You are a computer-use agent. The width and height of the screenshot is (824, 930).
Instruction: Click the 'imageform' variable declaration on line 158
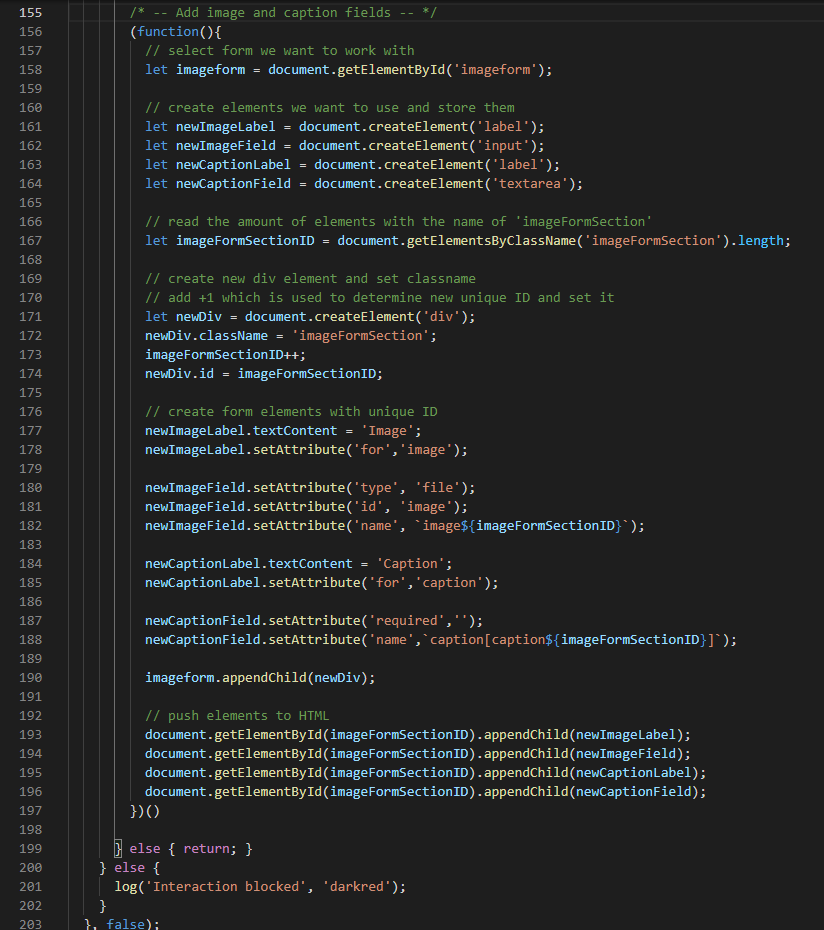[x=211, y=69]
